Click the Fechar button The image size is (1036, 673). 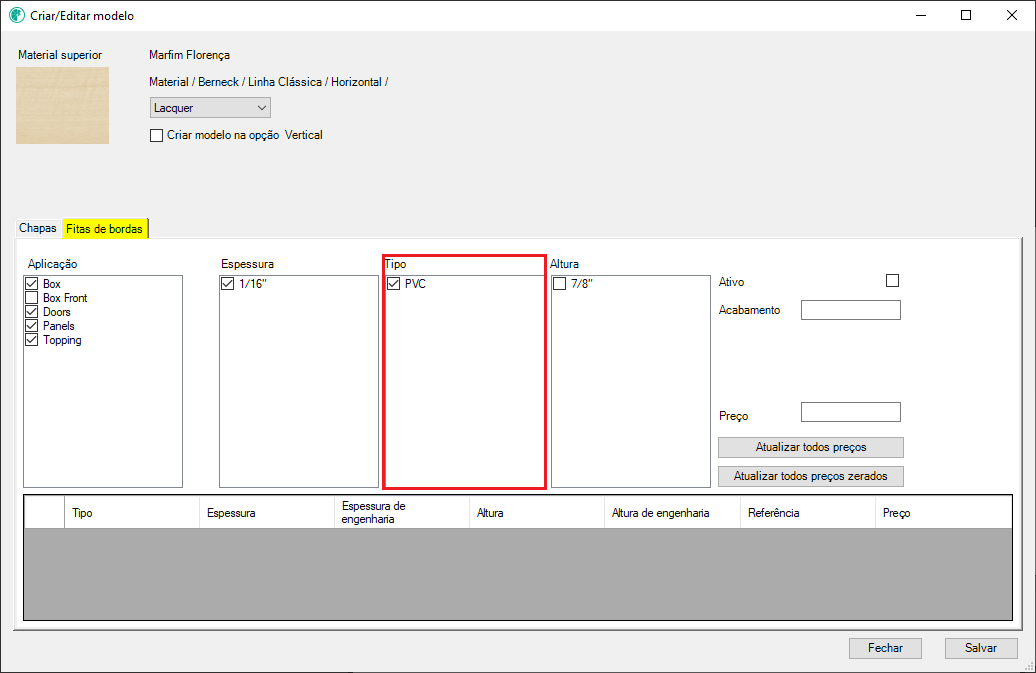[885, 648]
